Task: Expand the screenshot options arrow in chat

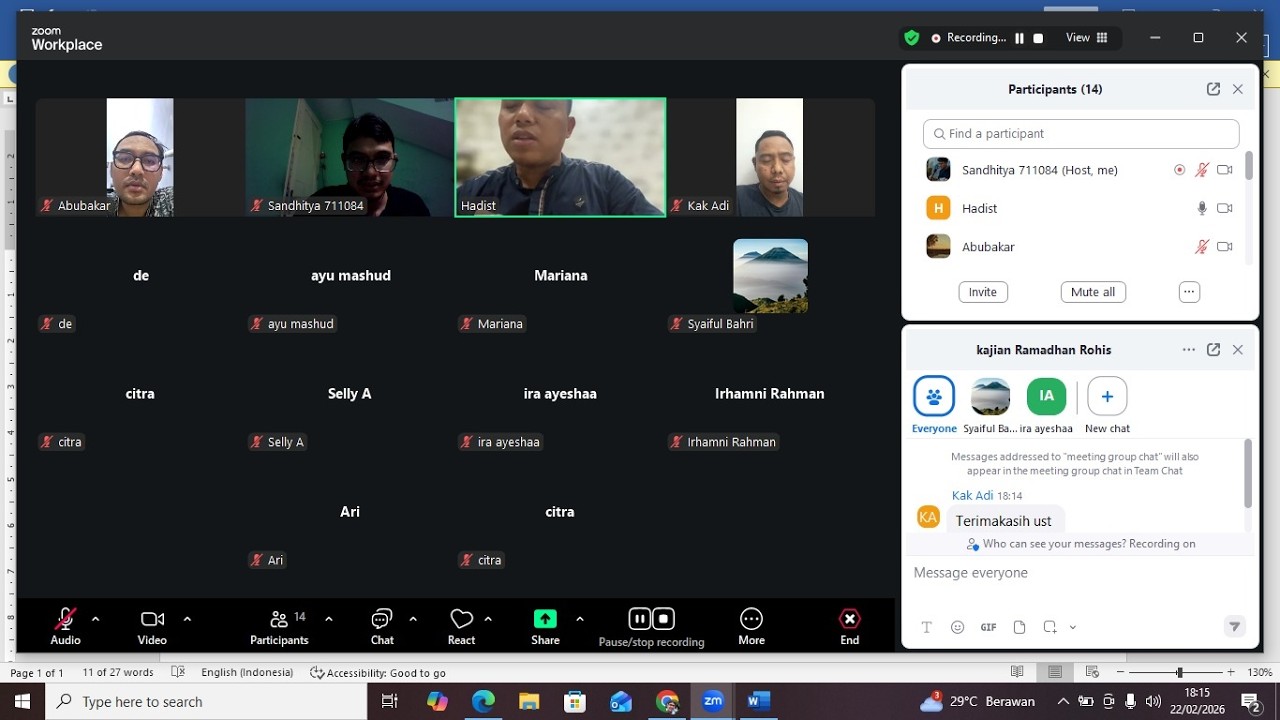Action: tap(1073, 628)
